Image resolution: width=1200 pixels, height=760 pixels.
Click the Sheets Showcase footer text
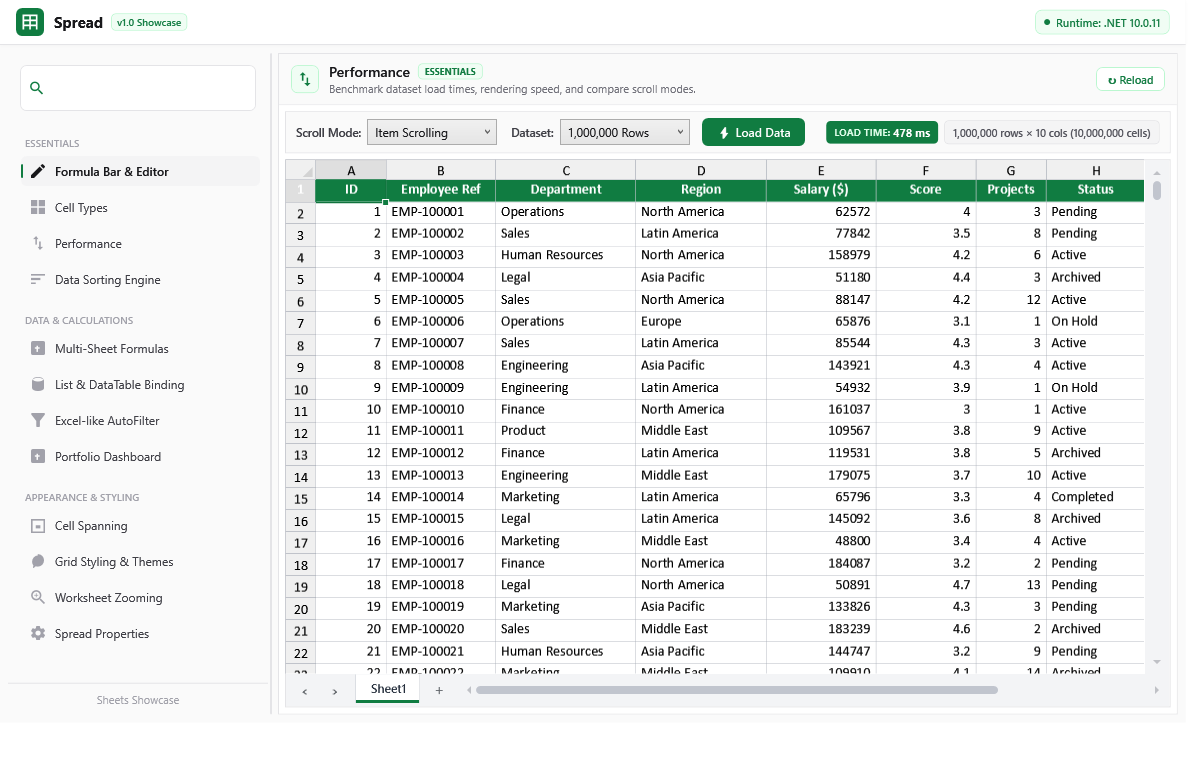[138, 700]
